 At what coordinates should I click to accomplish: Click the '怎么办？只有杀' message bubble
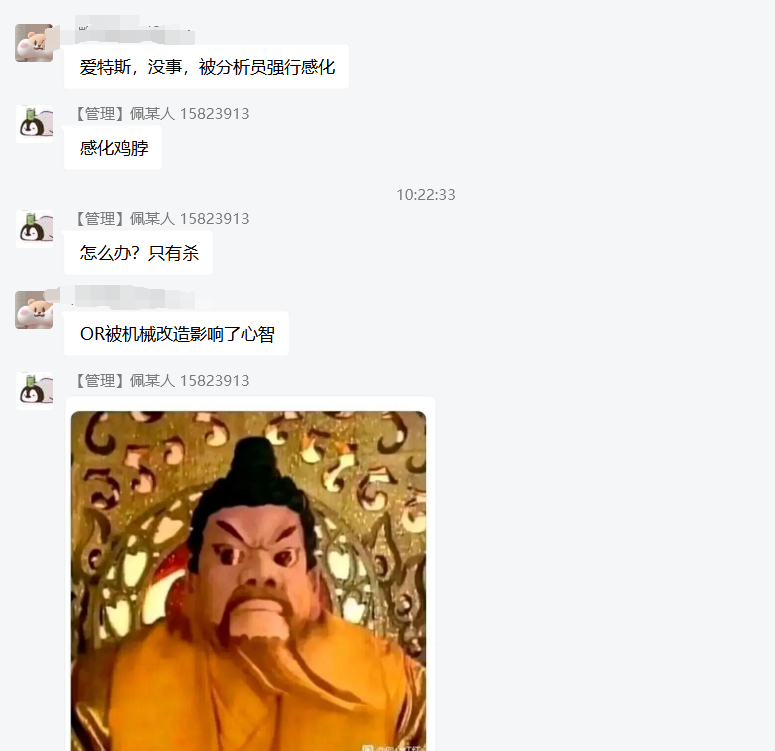(x=138, y=253)
